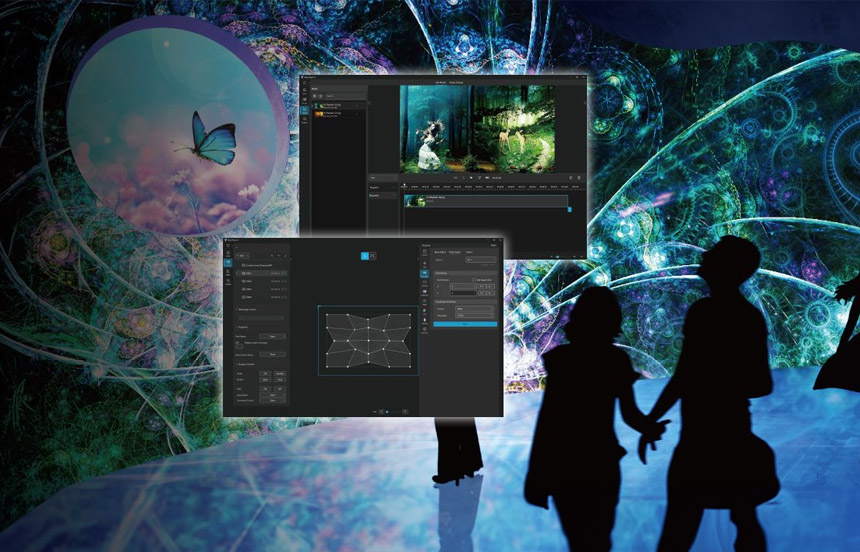
Task: Select the grid tool beside the pointer tool
Action: pyautogui.click(x=372, y=257)
